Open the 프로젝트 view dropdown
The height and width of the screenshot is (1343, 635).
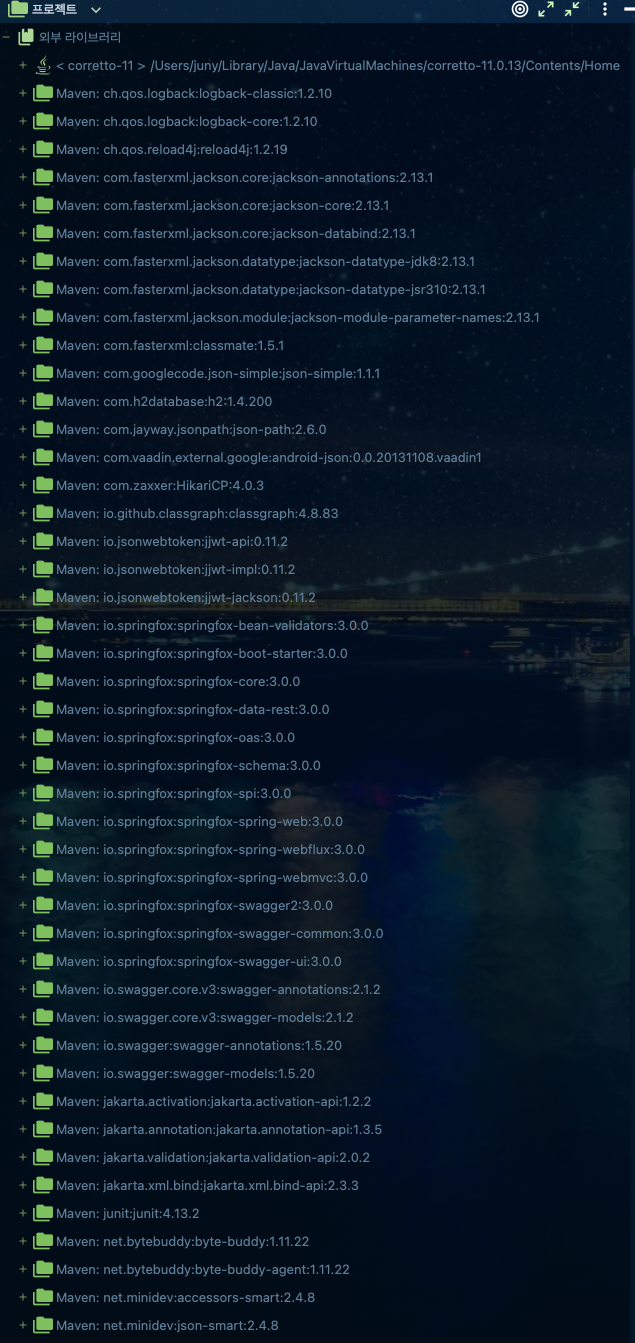pos(96,9)
